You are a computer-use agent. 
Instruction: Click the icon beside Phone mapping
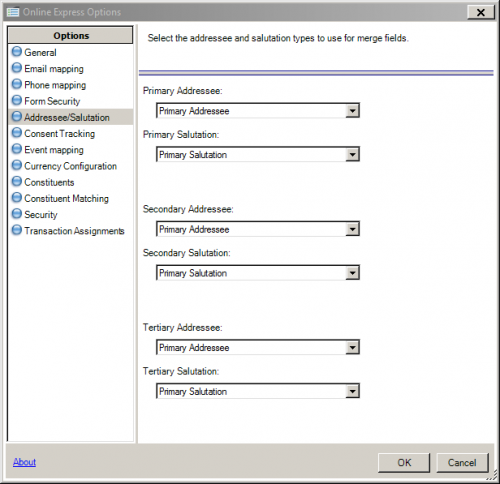[17, 84]
